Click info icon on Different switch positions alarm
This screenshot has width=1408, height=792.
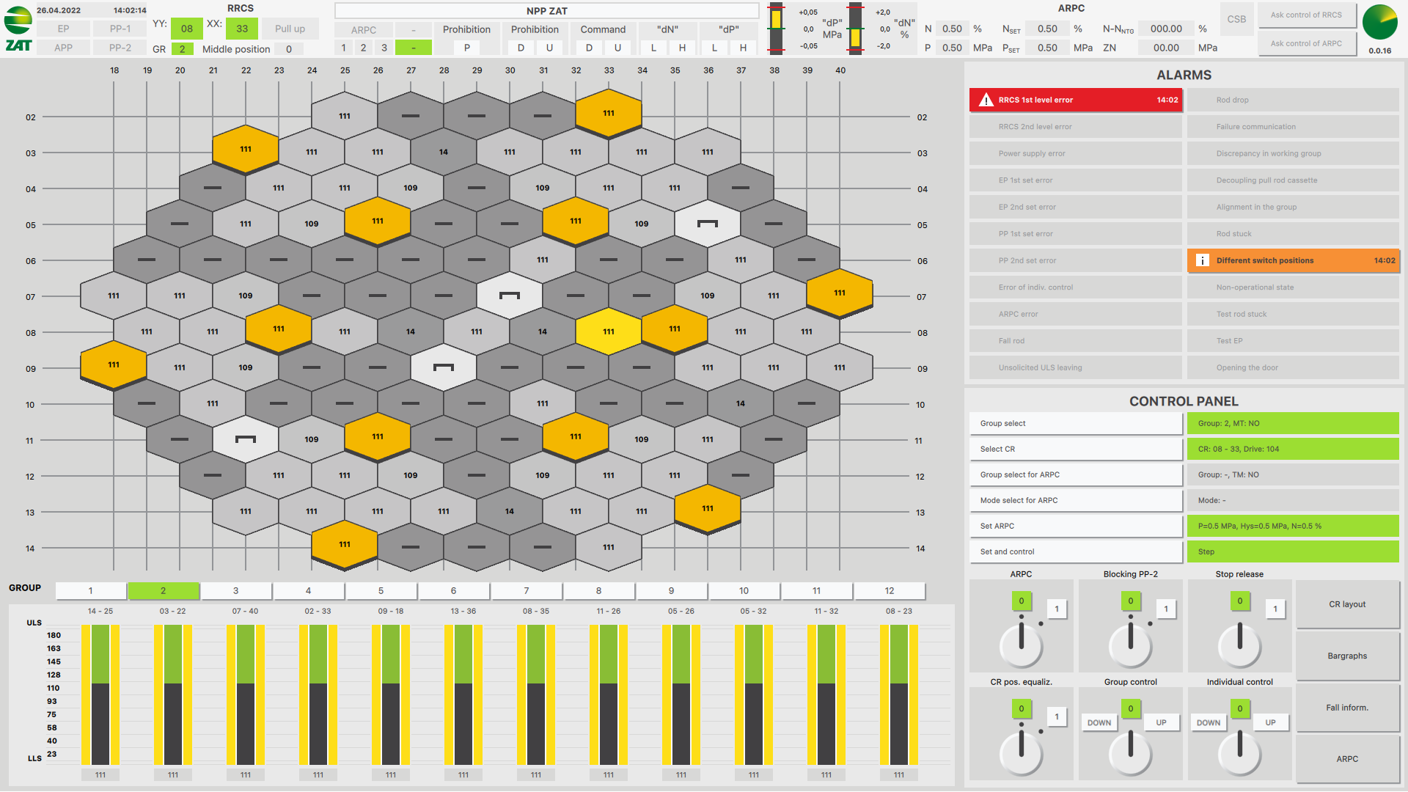[x=1202, y=261]
